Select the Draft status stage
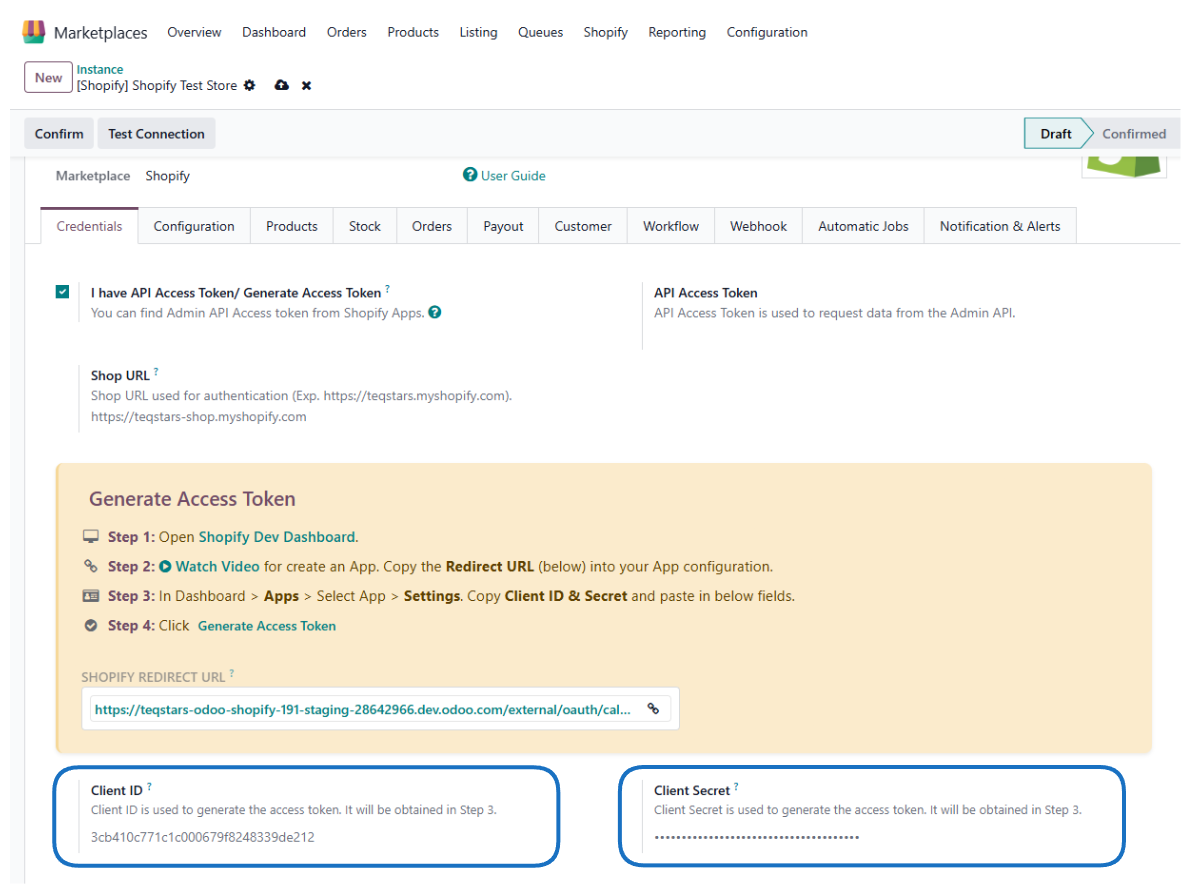Screen dimensions: 1190x893 (x=1056, y=134)
